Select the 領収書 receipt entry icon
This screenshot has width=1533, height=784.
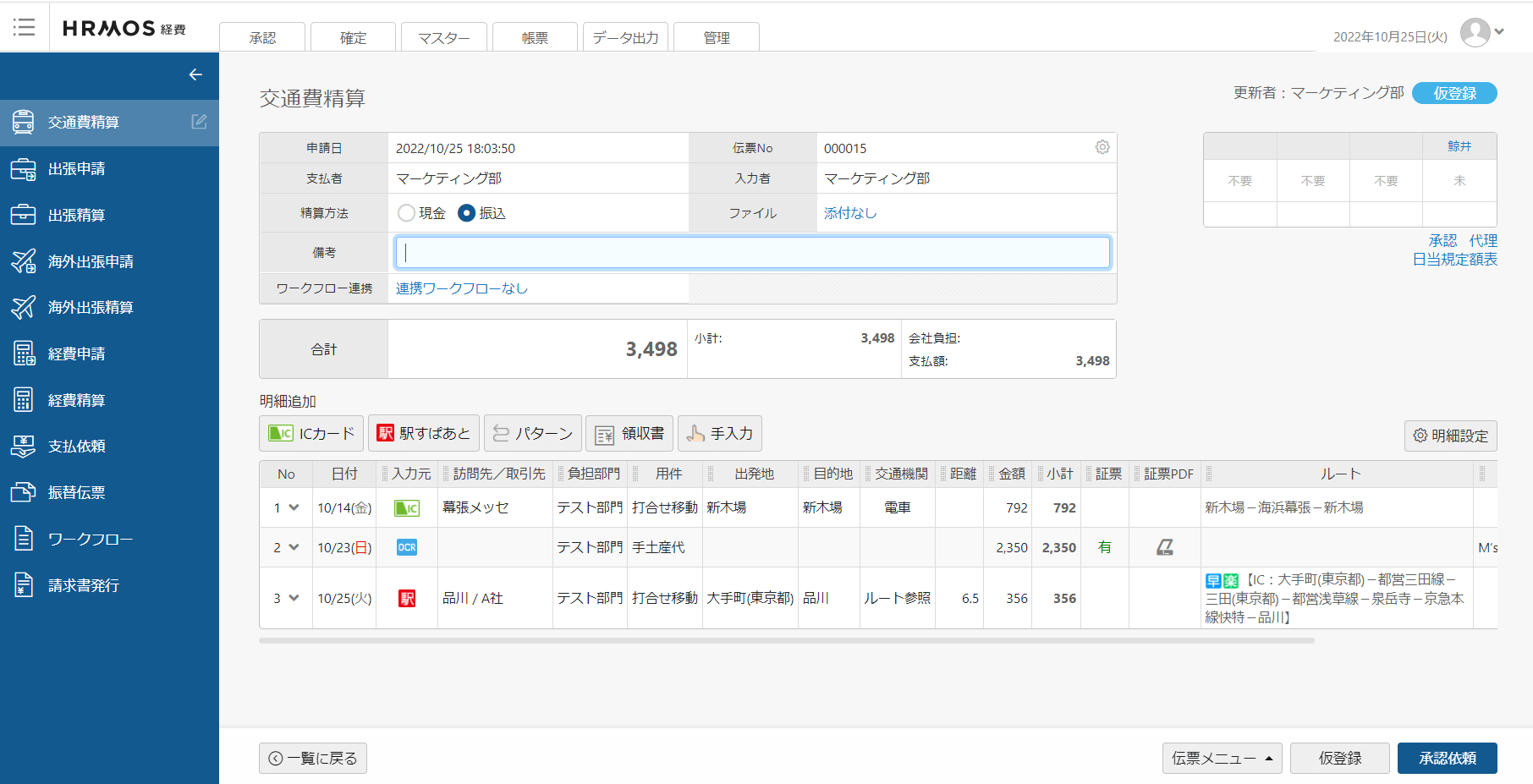(x=603, y=433)
